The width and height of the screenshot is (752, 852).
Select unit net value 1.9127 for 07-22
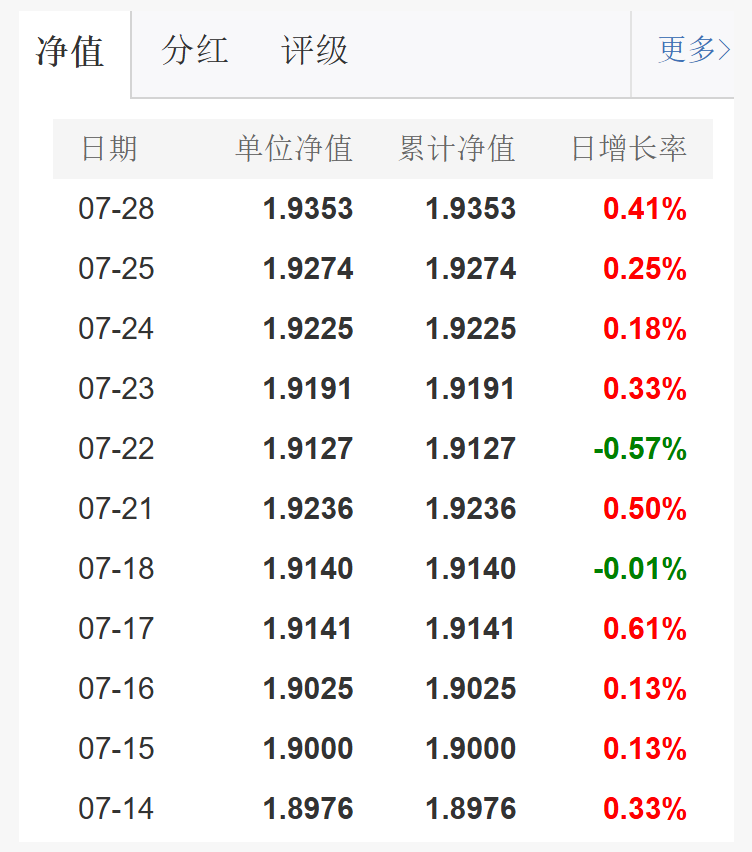(x=308, y=448)
